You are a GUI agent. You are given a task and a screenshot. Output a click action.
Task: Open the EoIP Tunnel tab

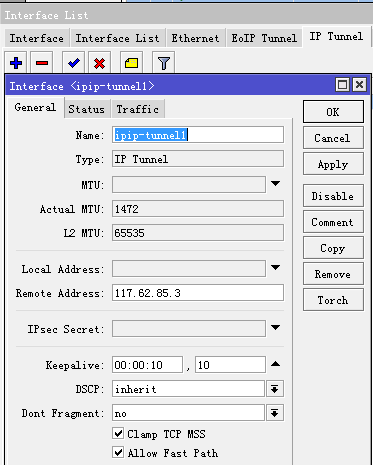pos(264,38)
